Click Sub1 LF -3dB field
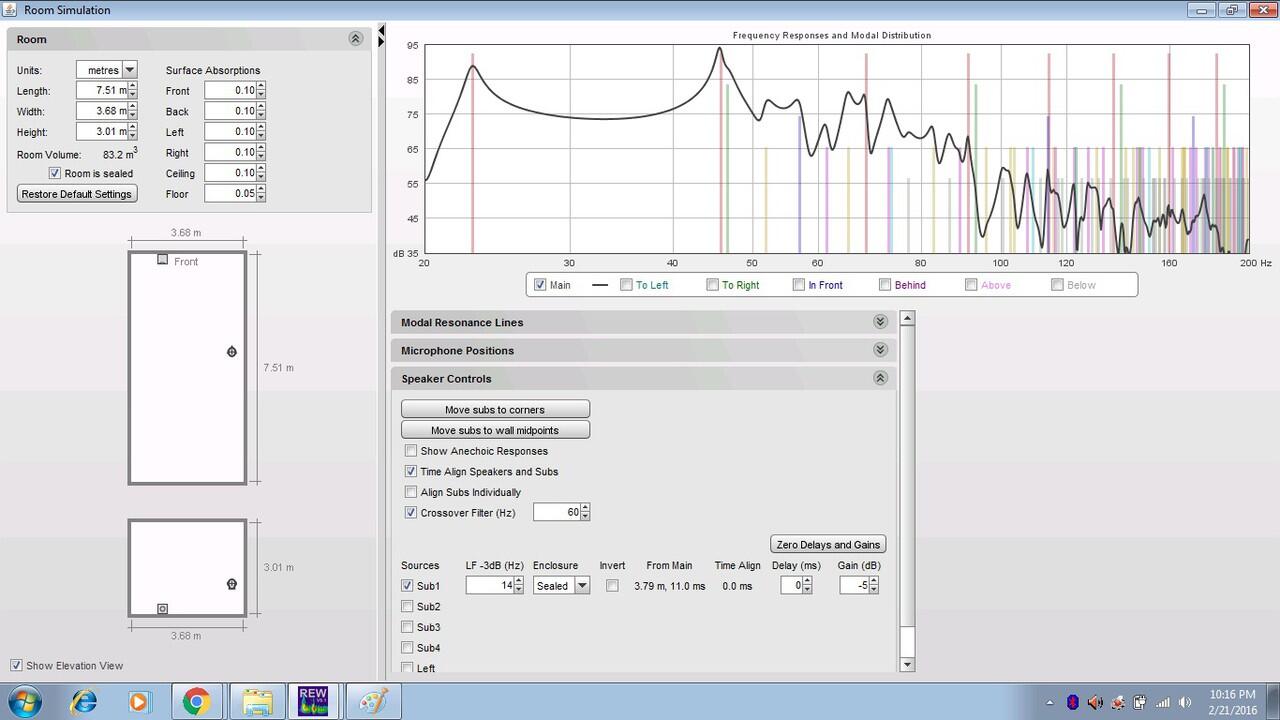The image size is (1280, 720). [x=490, y=586]
